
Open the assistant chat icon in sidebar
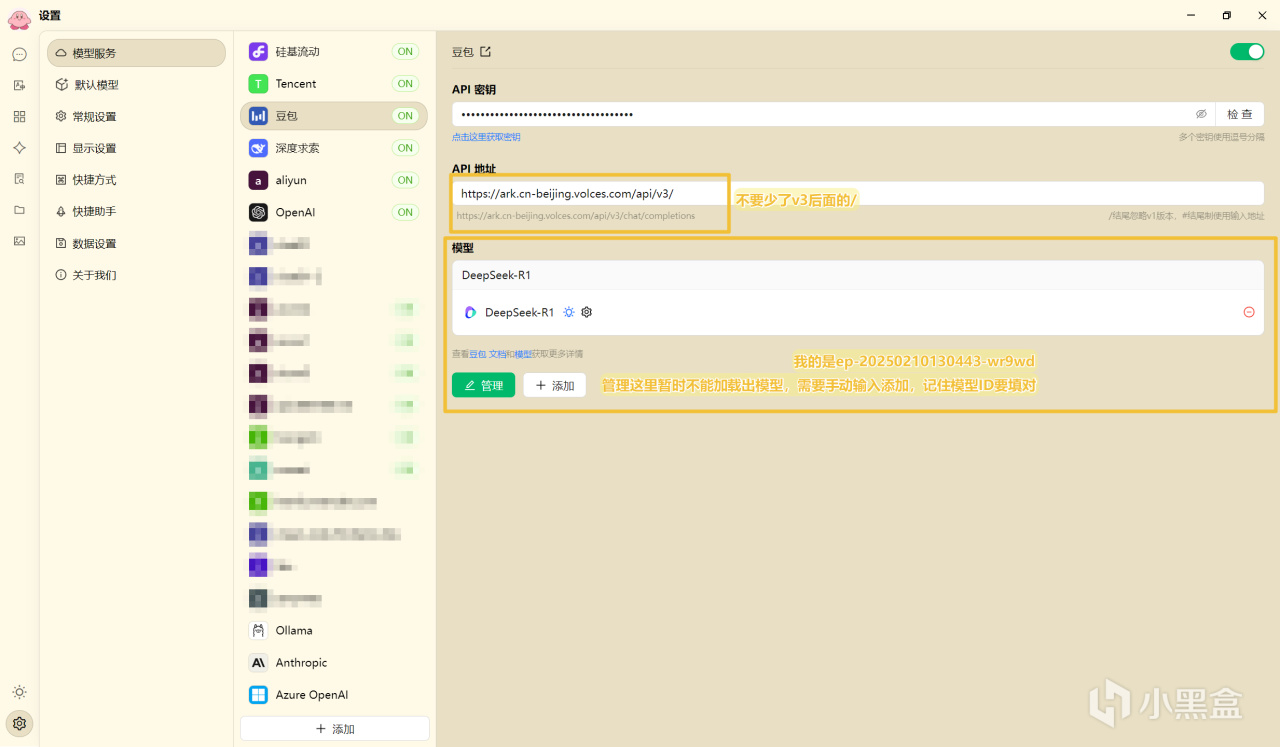(x=19, y=54)
